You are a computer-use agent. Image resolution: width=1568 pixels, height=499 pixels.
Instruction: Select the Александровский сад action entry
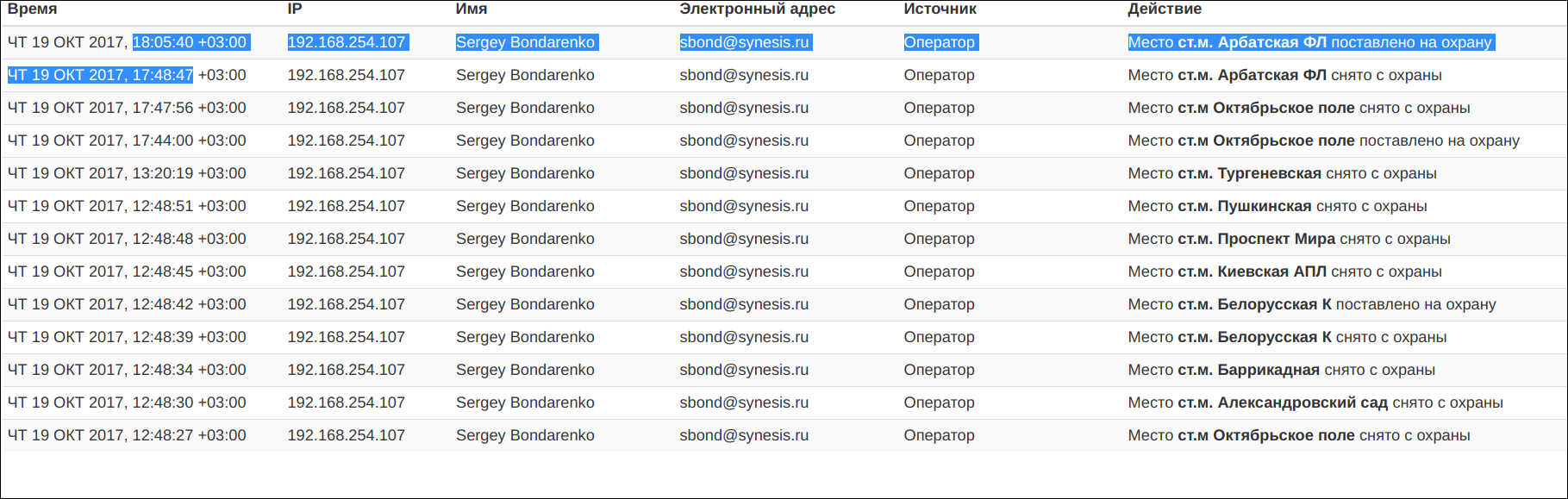pyautogui.click(x=1315, y=402)
